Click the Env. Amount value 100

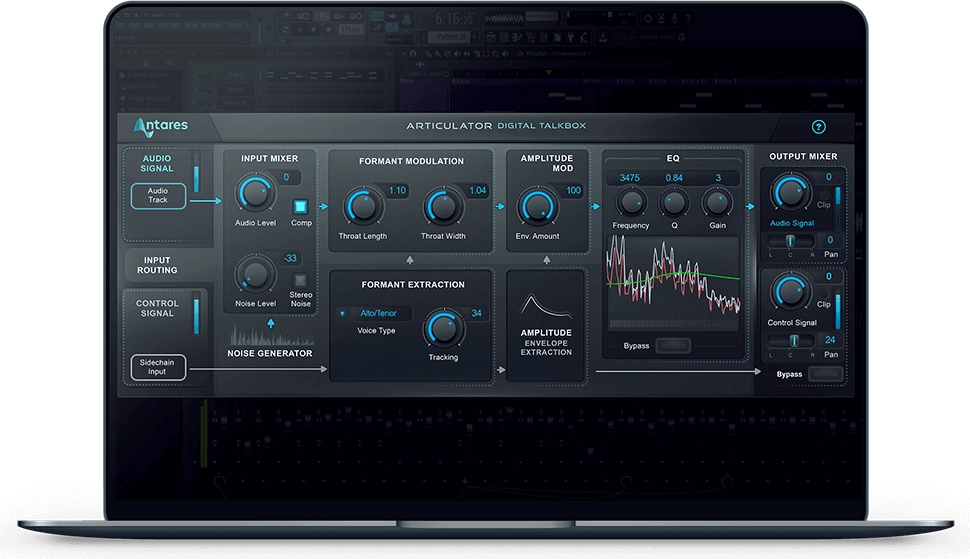(573, 190)
